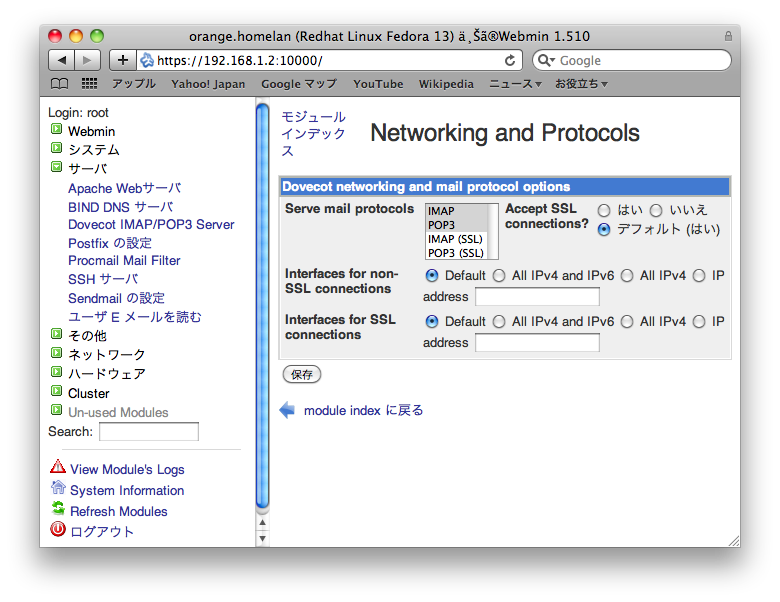Reload the page in address bar
Viewport: 780px width, 602px height.
(x=510, y=60)
